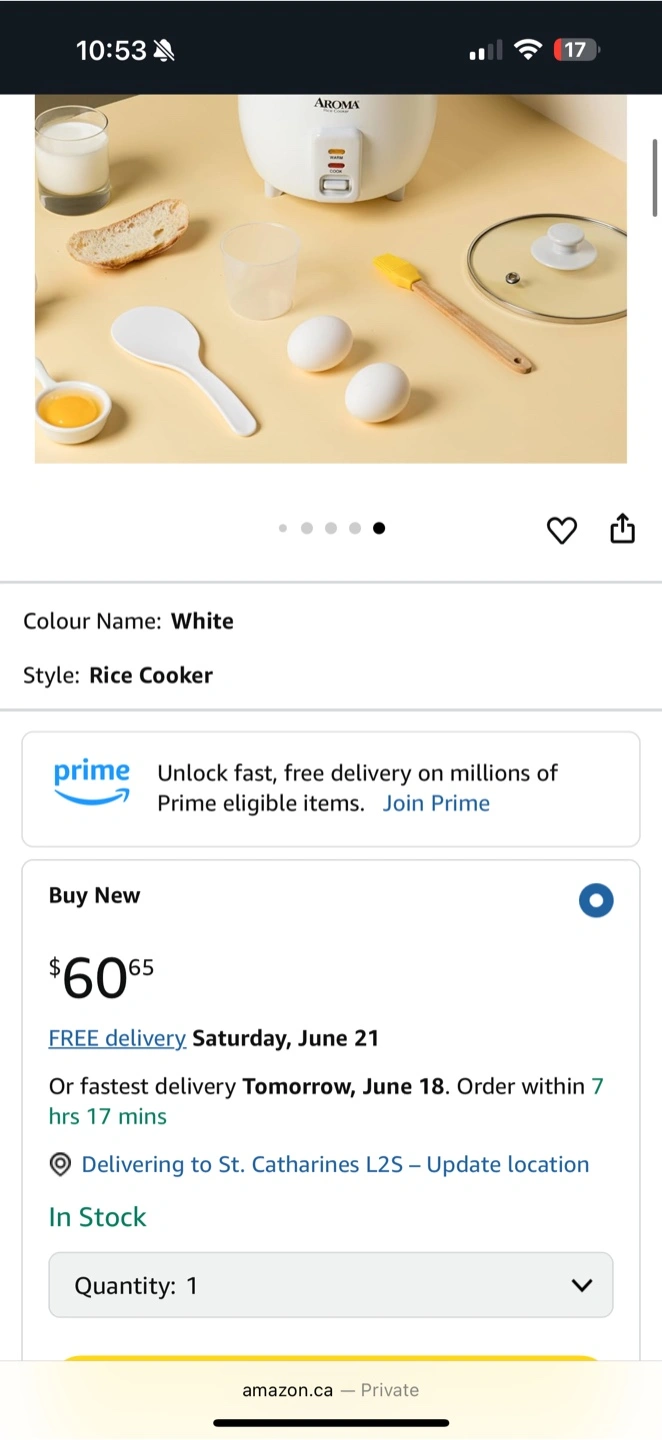Tap the rice cooker product image
The image size is (662, 1440).
pyautogui.click(x=331, y=279)
